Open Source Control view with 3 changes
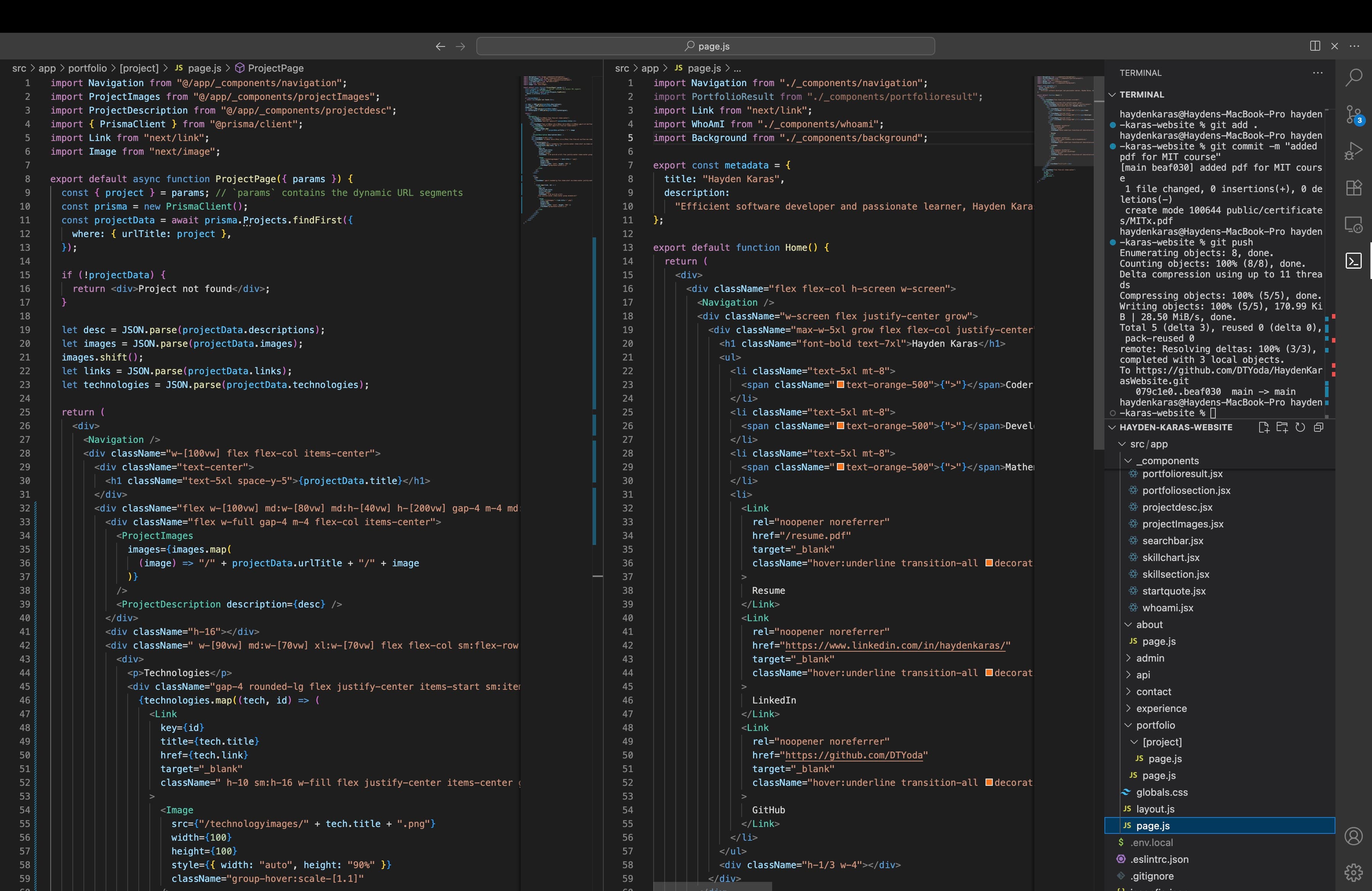Viewport: 1372px width, 891px height. 1354,114
